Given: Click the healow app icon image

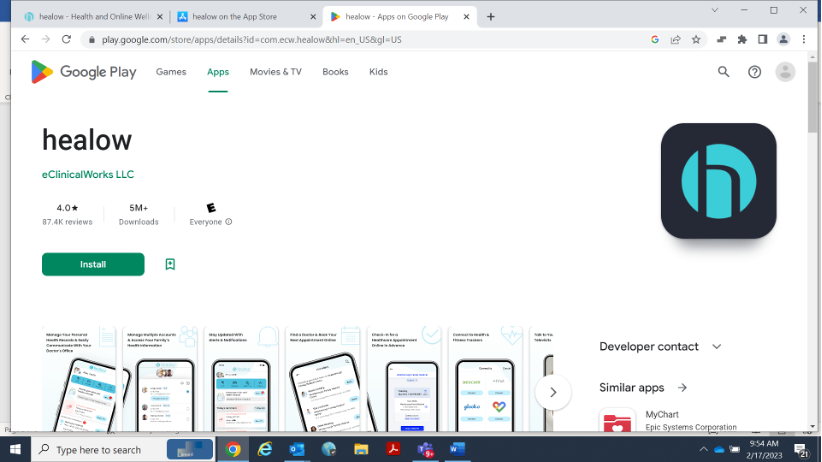Looking at the screenshot, I should tap(718, 181).
